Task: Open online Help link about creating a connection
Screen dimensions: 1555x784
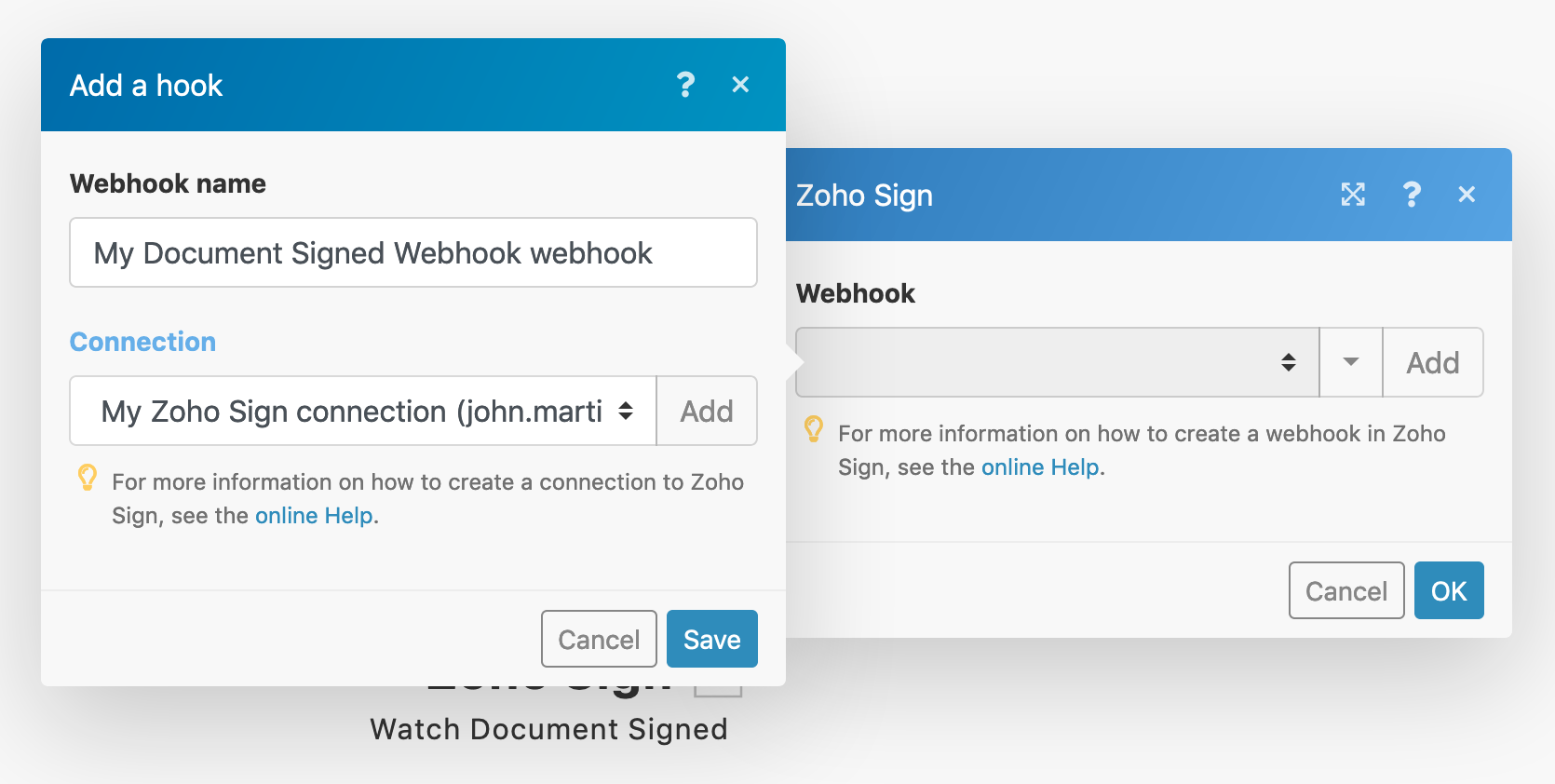Action: (x=314, y=516)
